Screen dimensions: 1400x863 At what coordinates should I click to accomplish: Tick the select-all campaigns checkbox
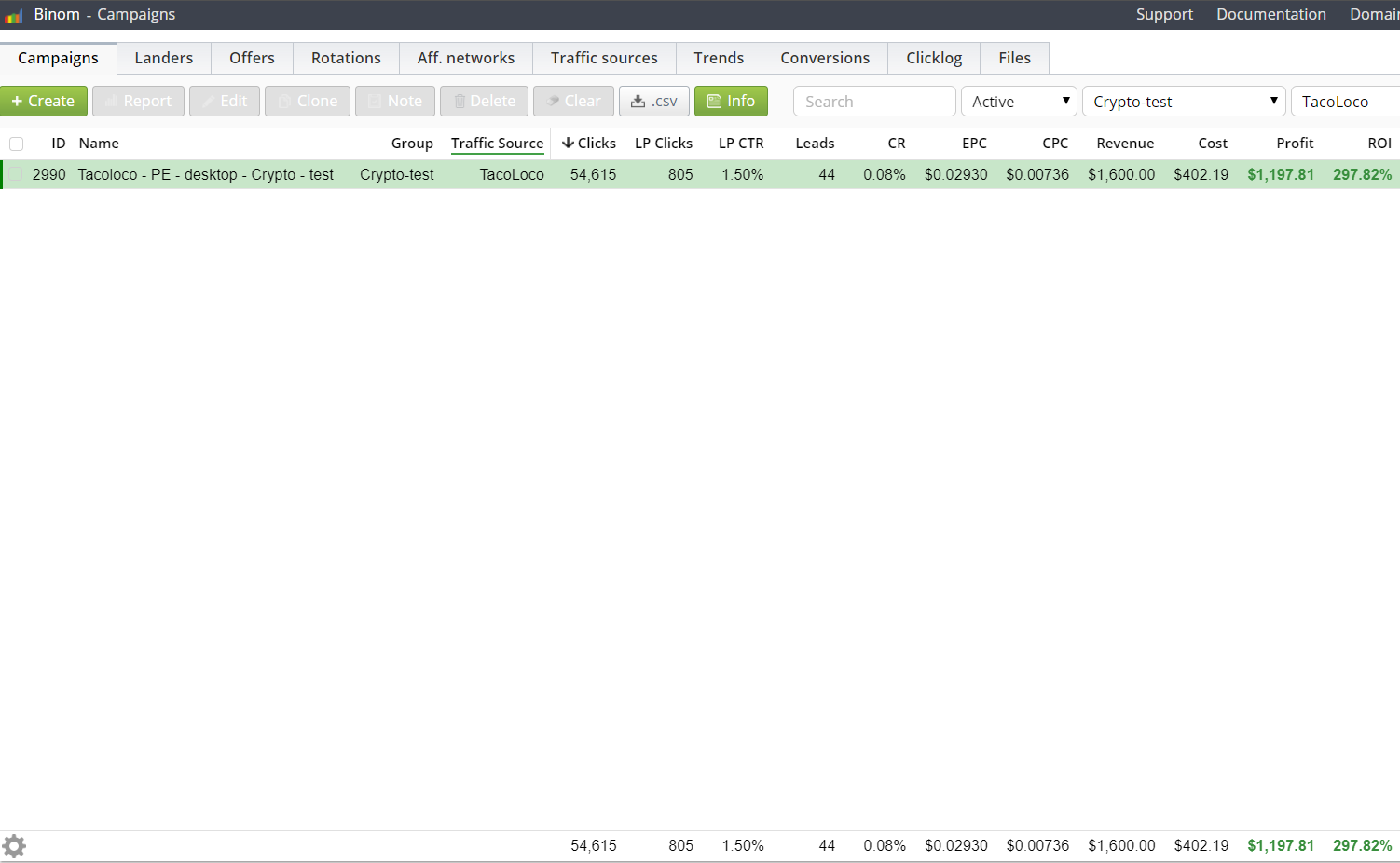[x=16, y=144]
